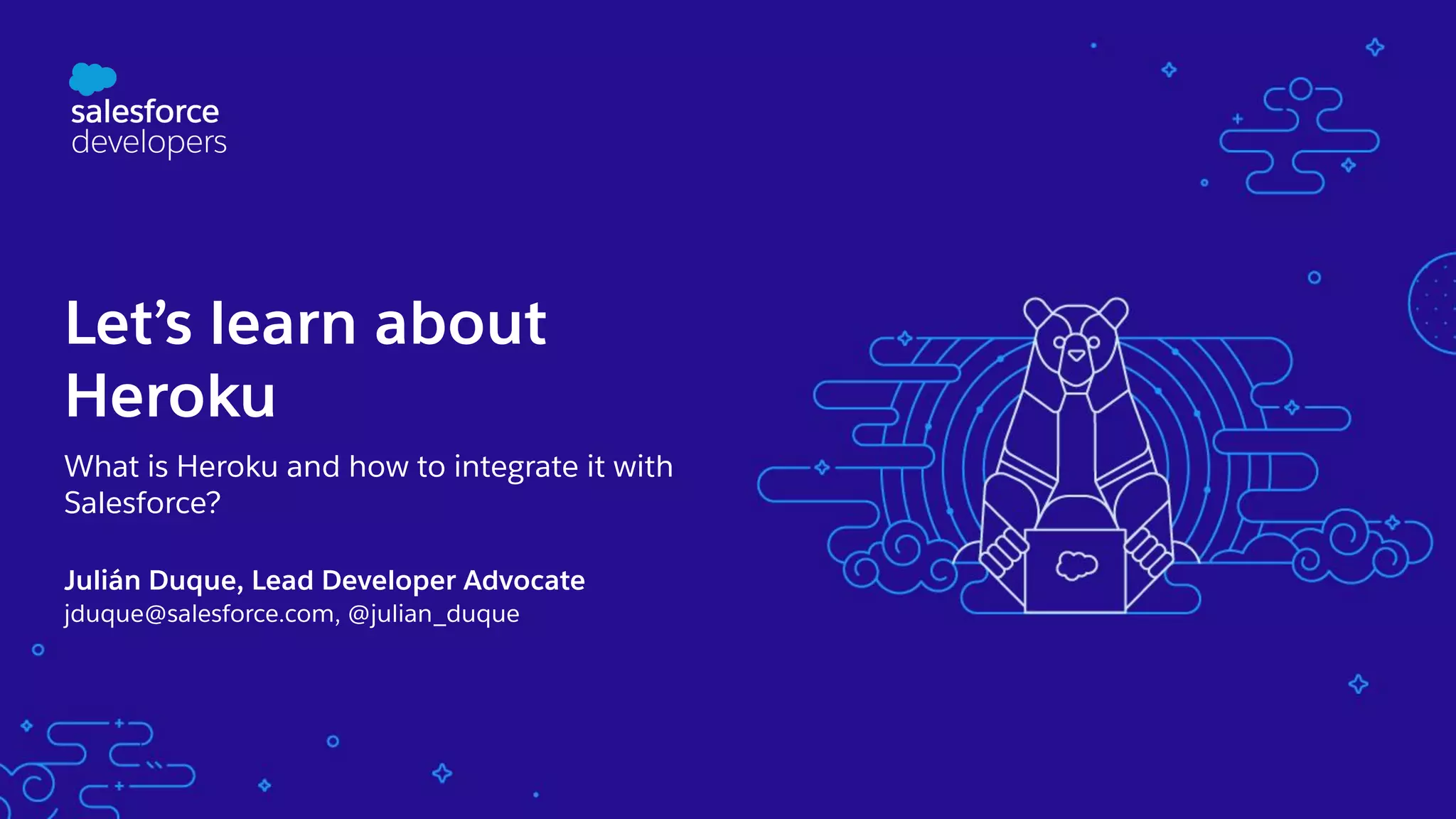This screenshot has height=819, width=1456.
Task: Click the sparkle star at bottom center
Action: [442, 773]
